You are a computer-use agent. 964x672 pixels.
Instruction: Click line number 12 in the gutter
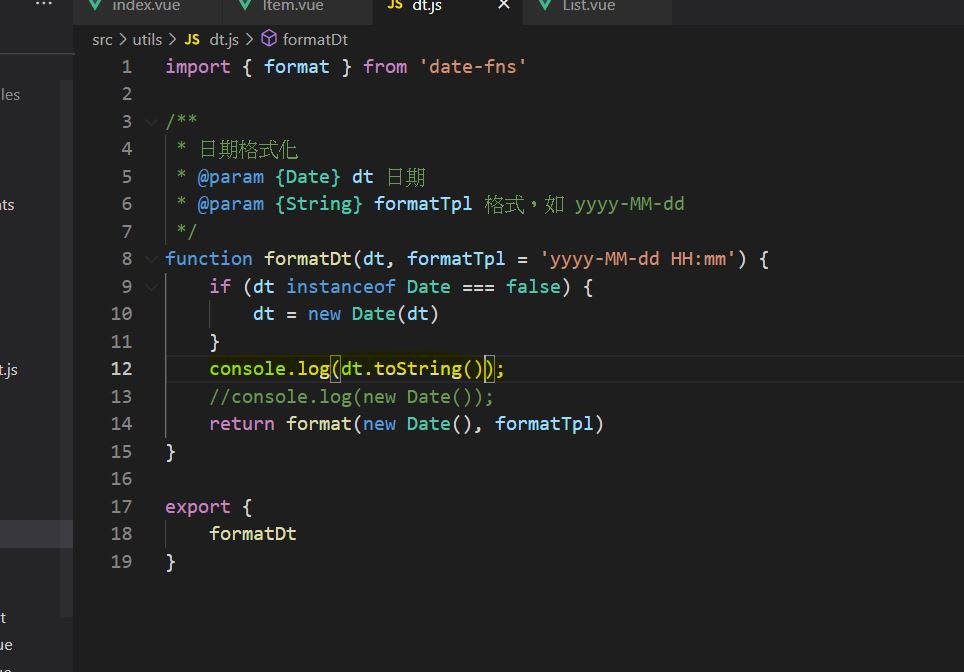(121, 369)
